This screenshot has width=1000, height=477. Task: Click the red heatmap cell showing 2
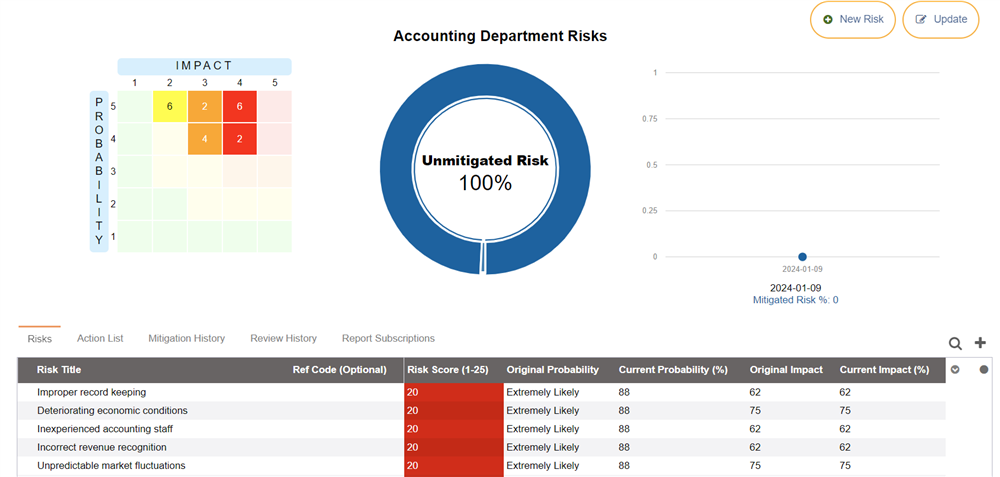click(240, 139)
